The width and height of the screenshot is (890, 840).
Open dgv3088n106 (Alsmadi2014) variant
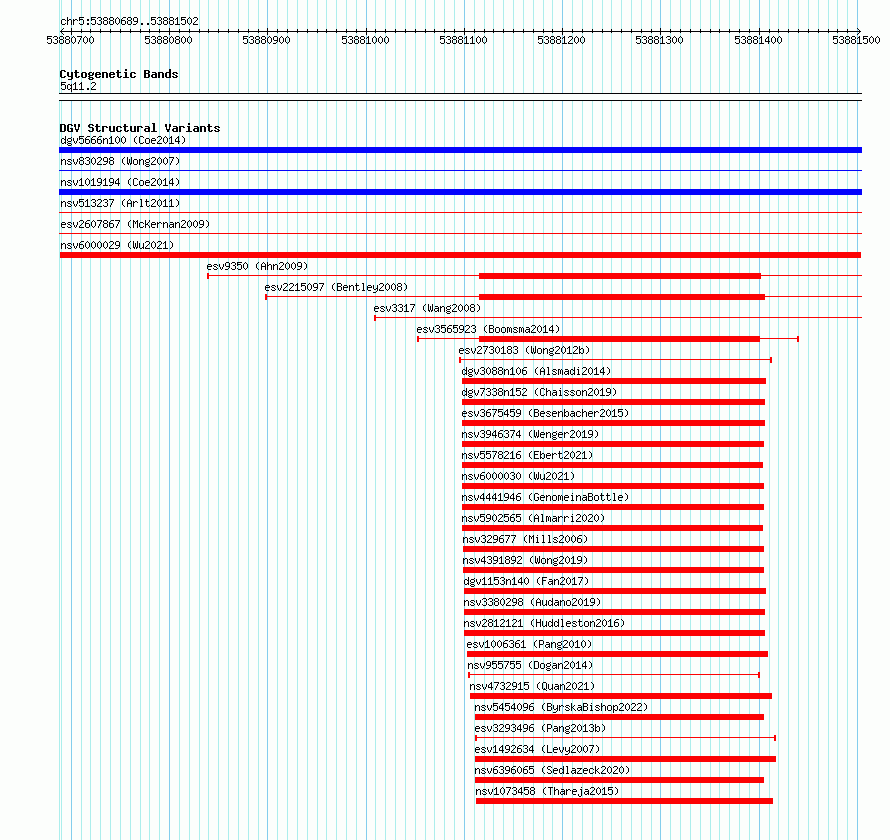point(536,371)
